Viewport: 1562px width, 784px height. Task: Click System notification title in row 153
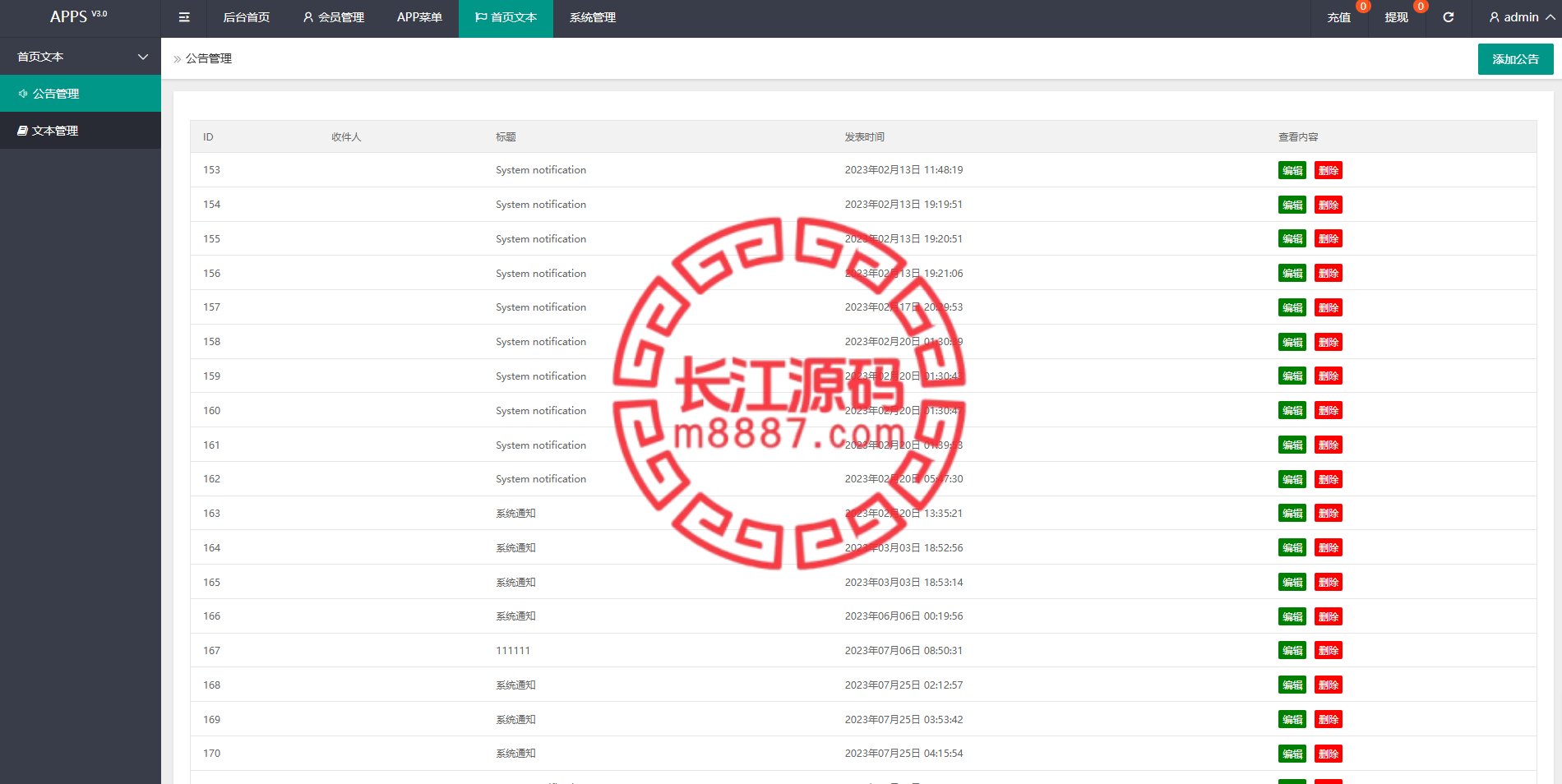click(x=541, y=170)
